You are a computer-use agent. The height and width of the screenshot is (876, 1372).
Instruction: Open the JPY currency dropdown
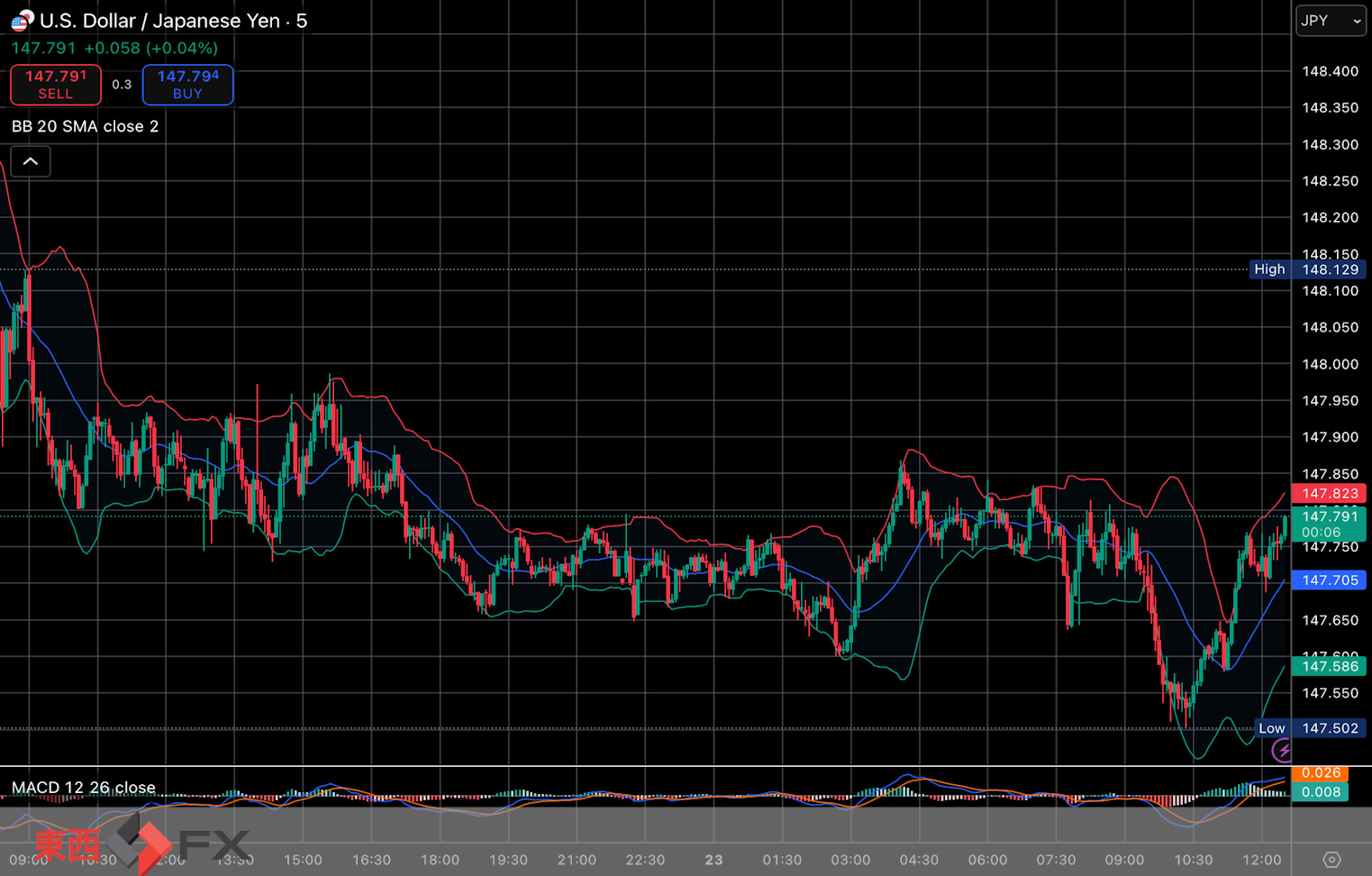(1330, 21)
